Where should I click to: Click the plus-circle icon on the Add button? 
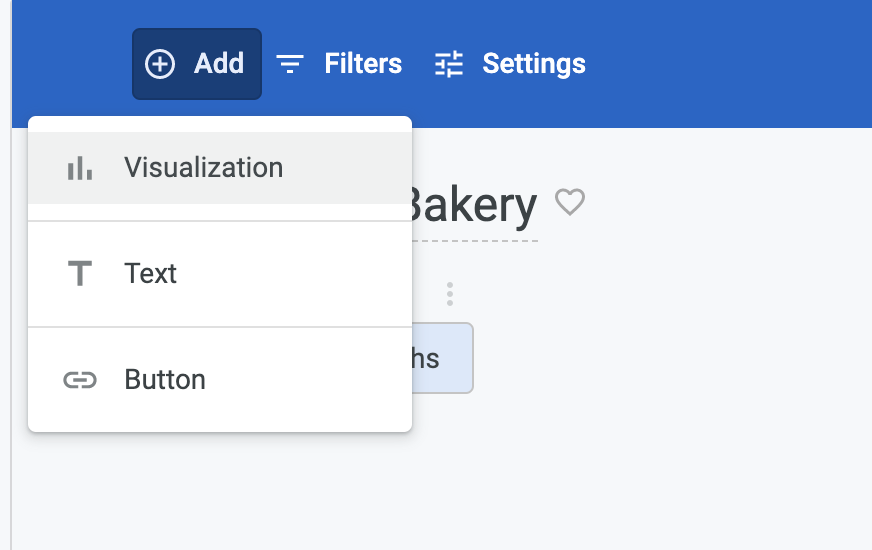point(160,64)
